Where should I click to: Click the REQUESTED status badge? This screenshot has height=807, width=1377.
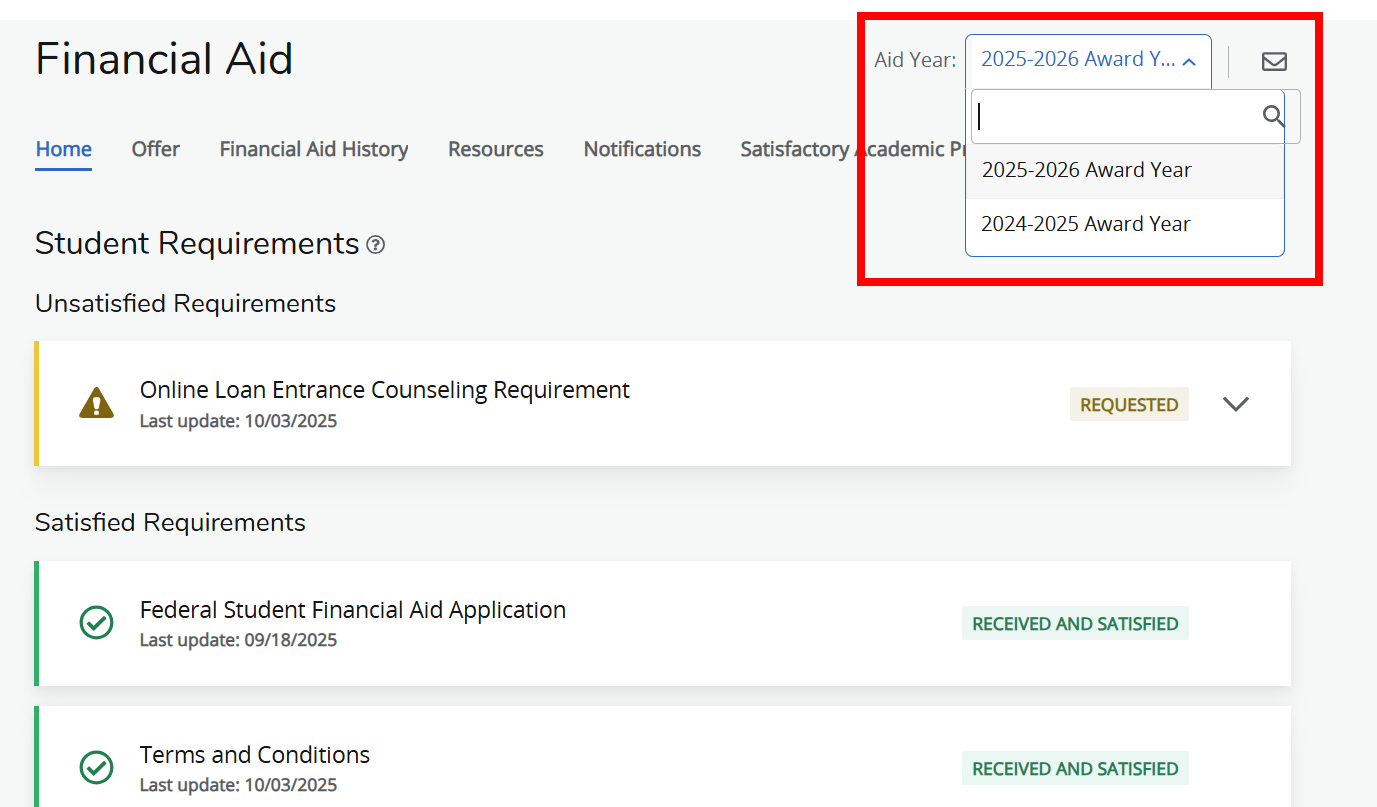pos(1129,403)
